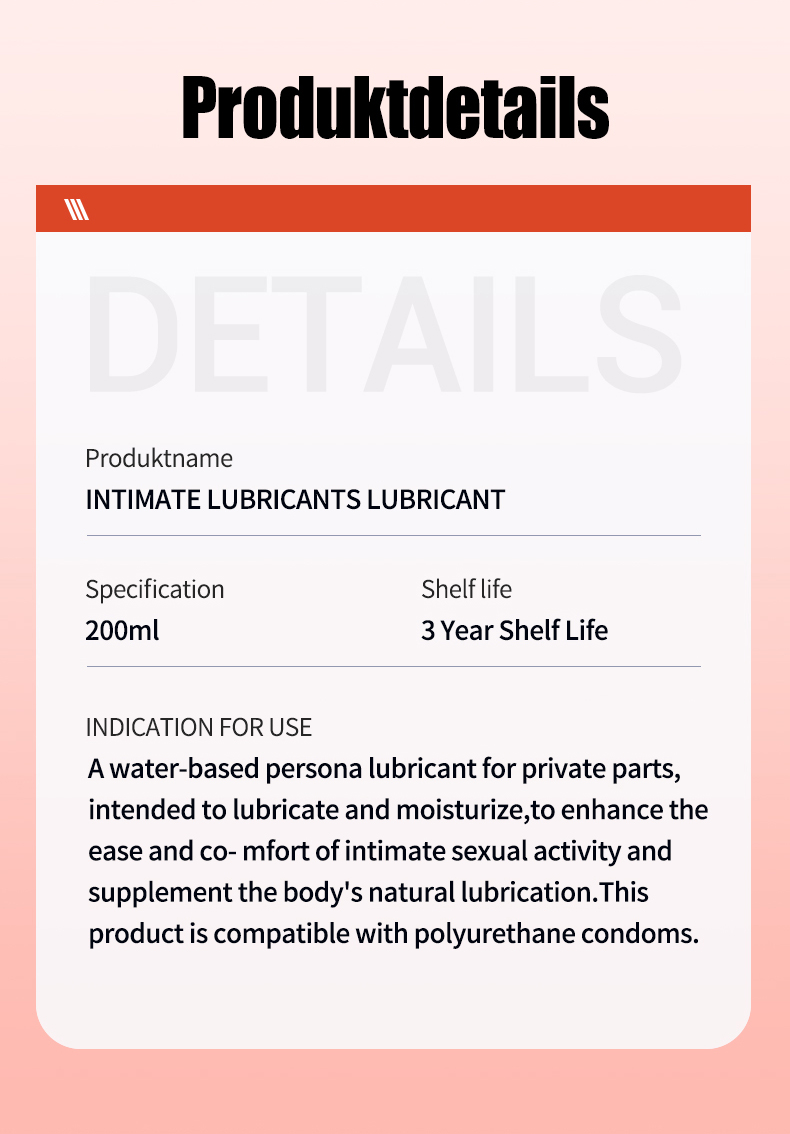Click the Produktdetails heading
This screenshot has width=790, height=1134.
tap(395, 109)
